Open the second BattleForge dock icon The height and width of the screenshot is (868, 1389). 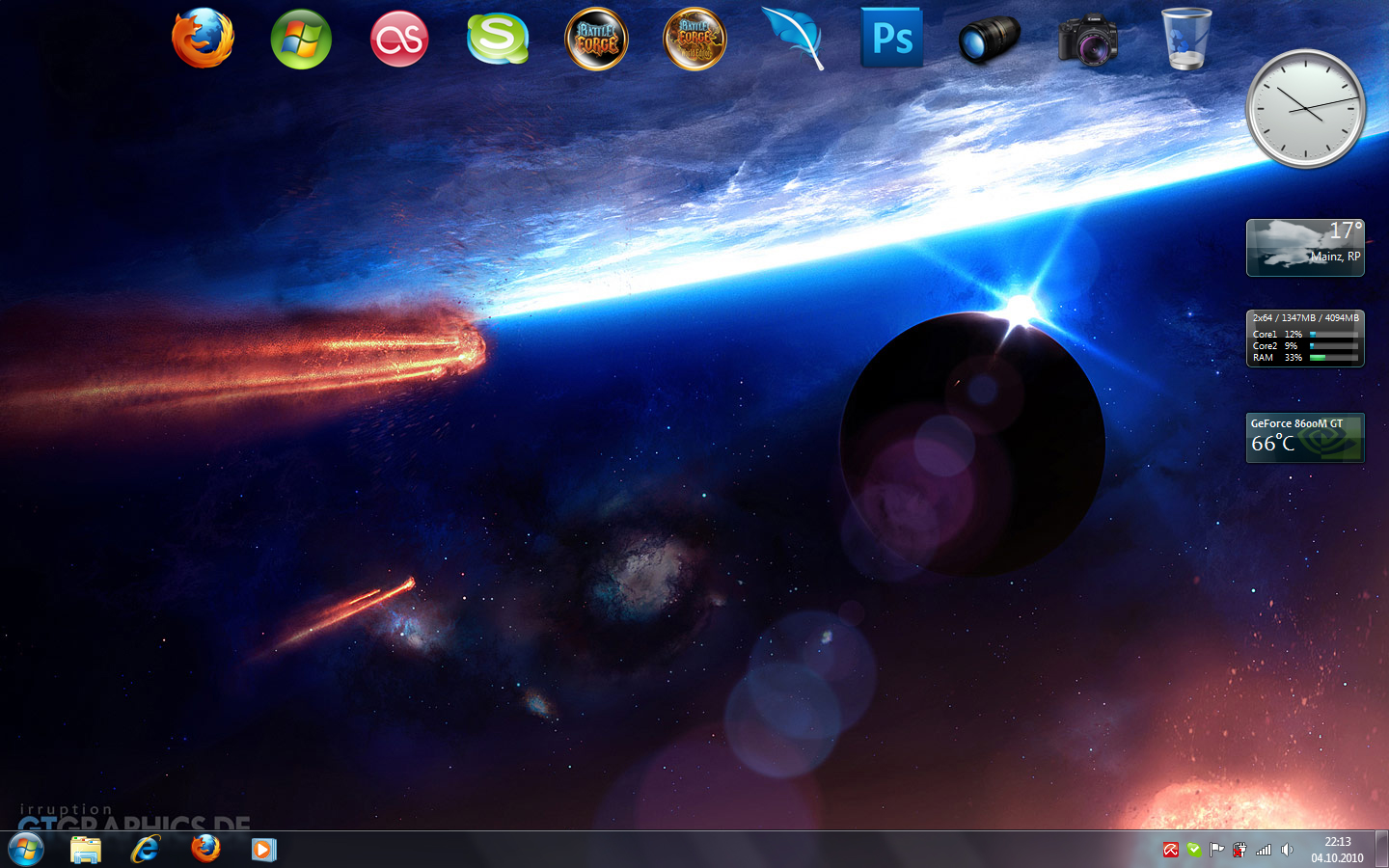pos(694,40)
